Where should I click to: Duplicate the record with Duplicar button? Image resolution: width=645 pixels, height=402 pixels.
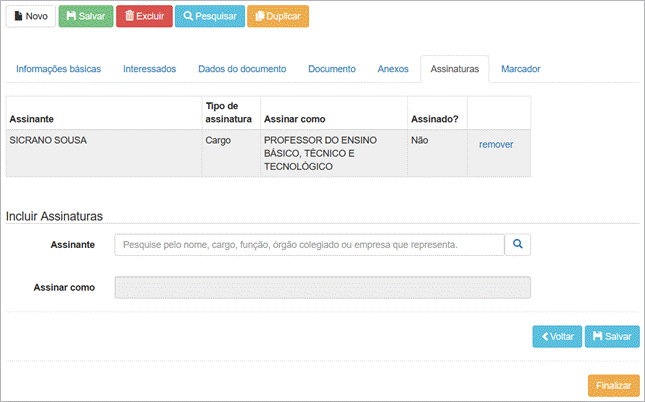tap(278, 16)
